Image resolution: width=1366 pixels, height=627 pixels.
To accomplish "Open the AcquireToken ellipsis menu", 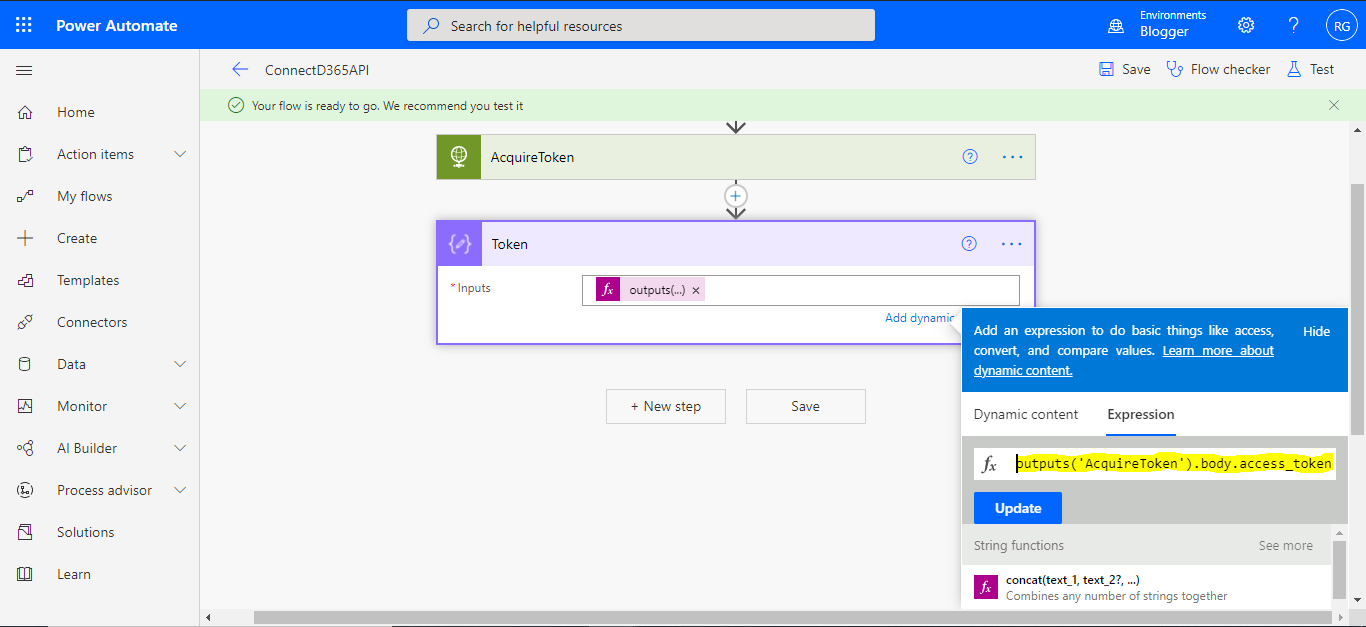I will tap(1012, 156).
